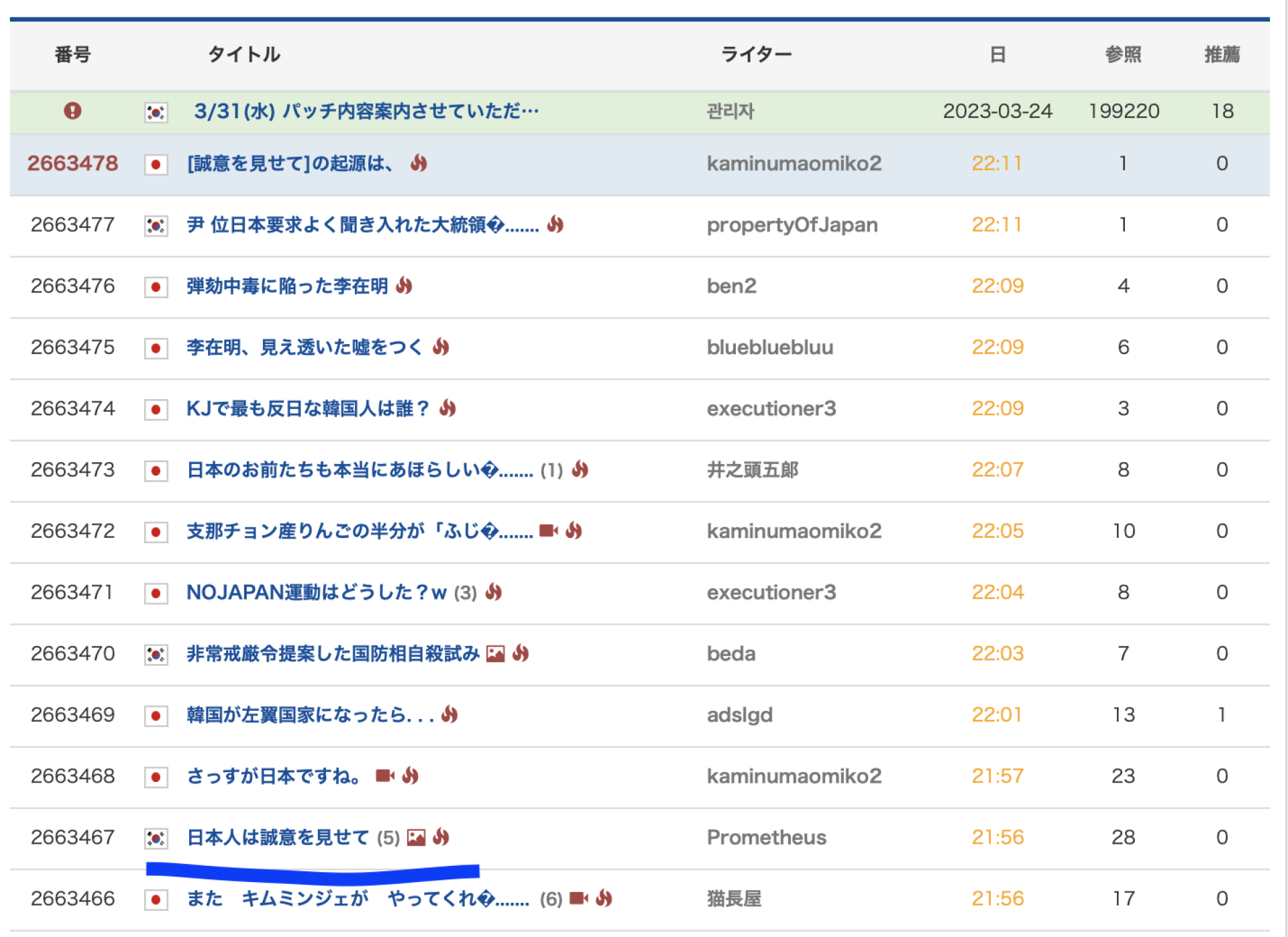Open post 李在明、見え透いた嘘をつく
This screenshot has height=937, width=1288.
point(305,347)
